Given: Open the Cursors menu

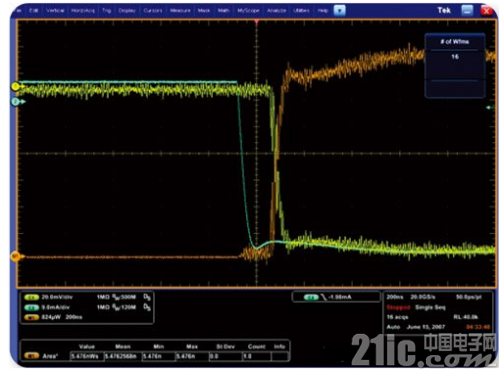Looking at the screenshot, I should pyautogui.click(x=153, y=11).
